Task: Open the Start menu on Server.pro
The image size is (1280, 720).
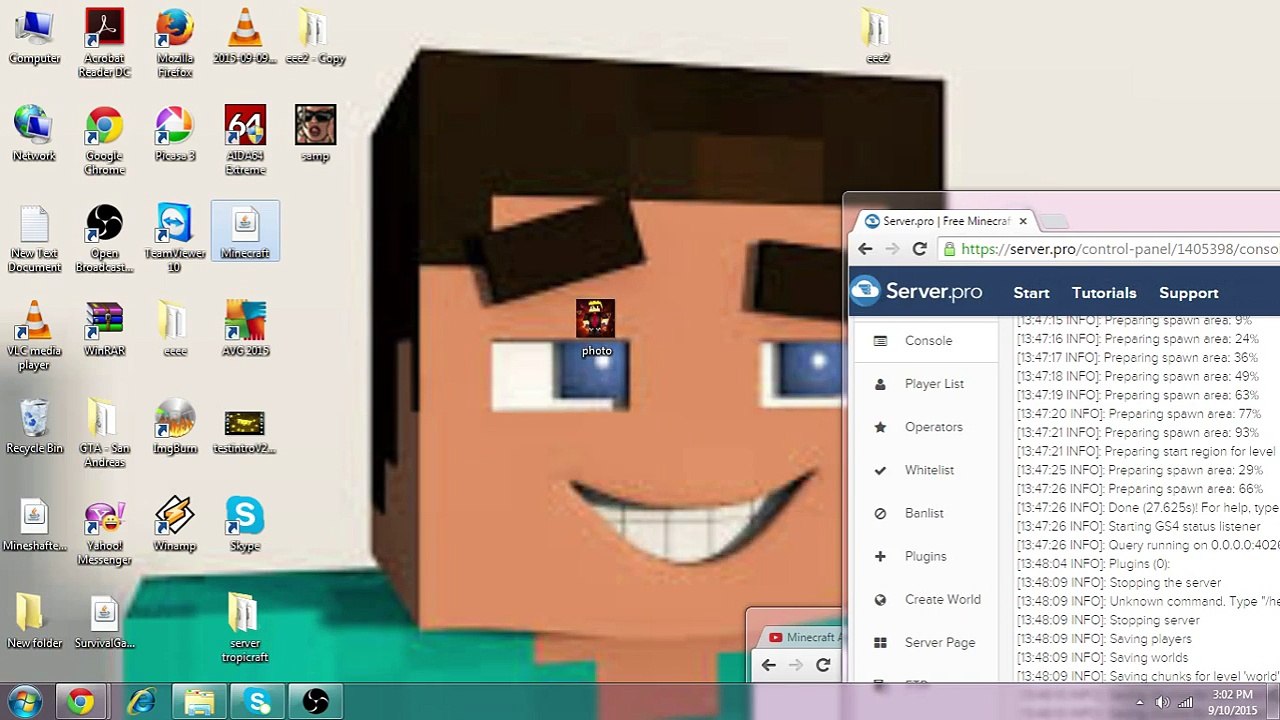Action: click(x=1031, y=293)
